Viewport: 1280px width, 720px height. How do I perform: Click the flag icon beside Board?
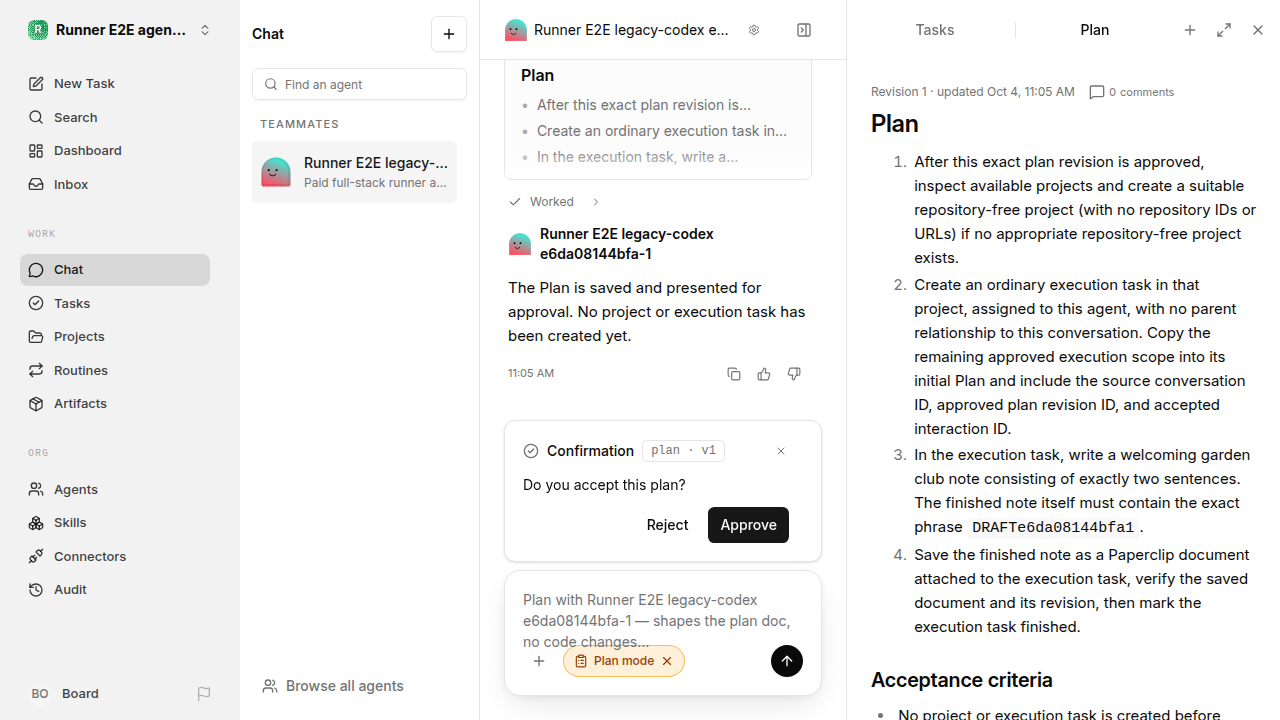coord(204,694)
